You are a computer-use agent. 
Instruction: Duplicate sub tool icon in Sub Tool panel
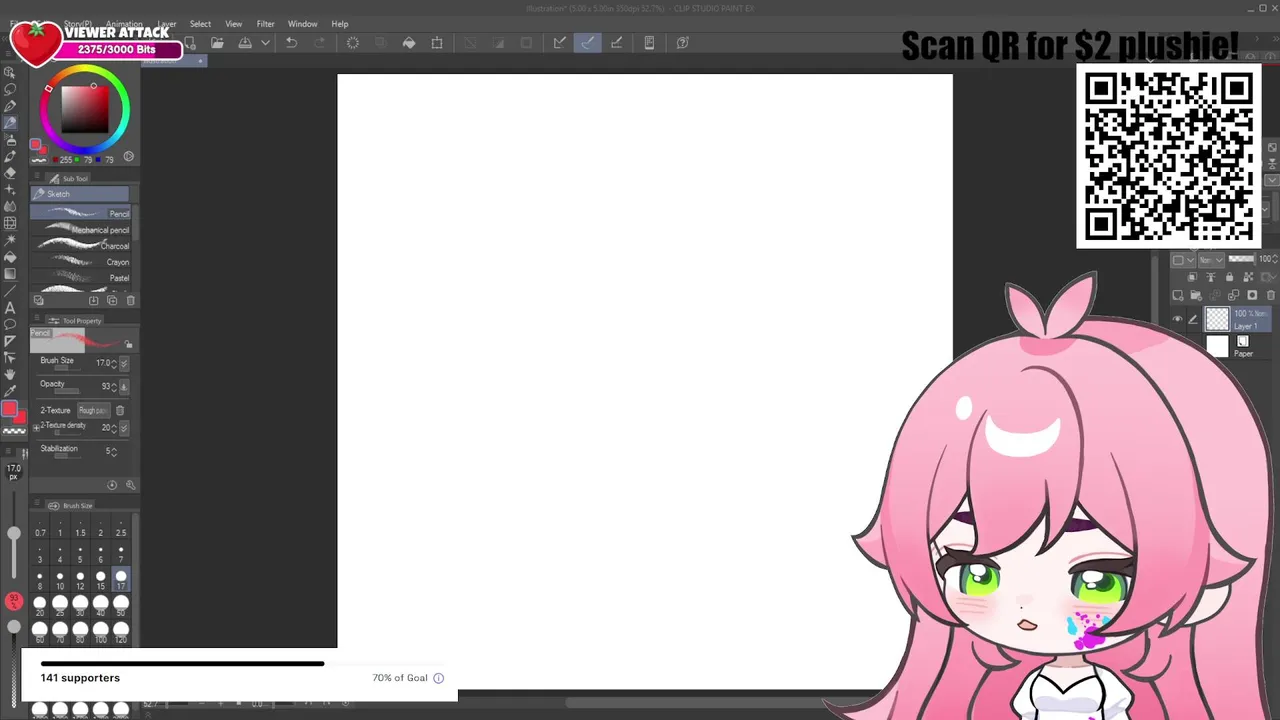click(x=112, y=300)
